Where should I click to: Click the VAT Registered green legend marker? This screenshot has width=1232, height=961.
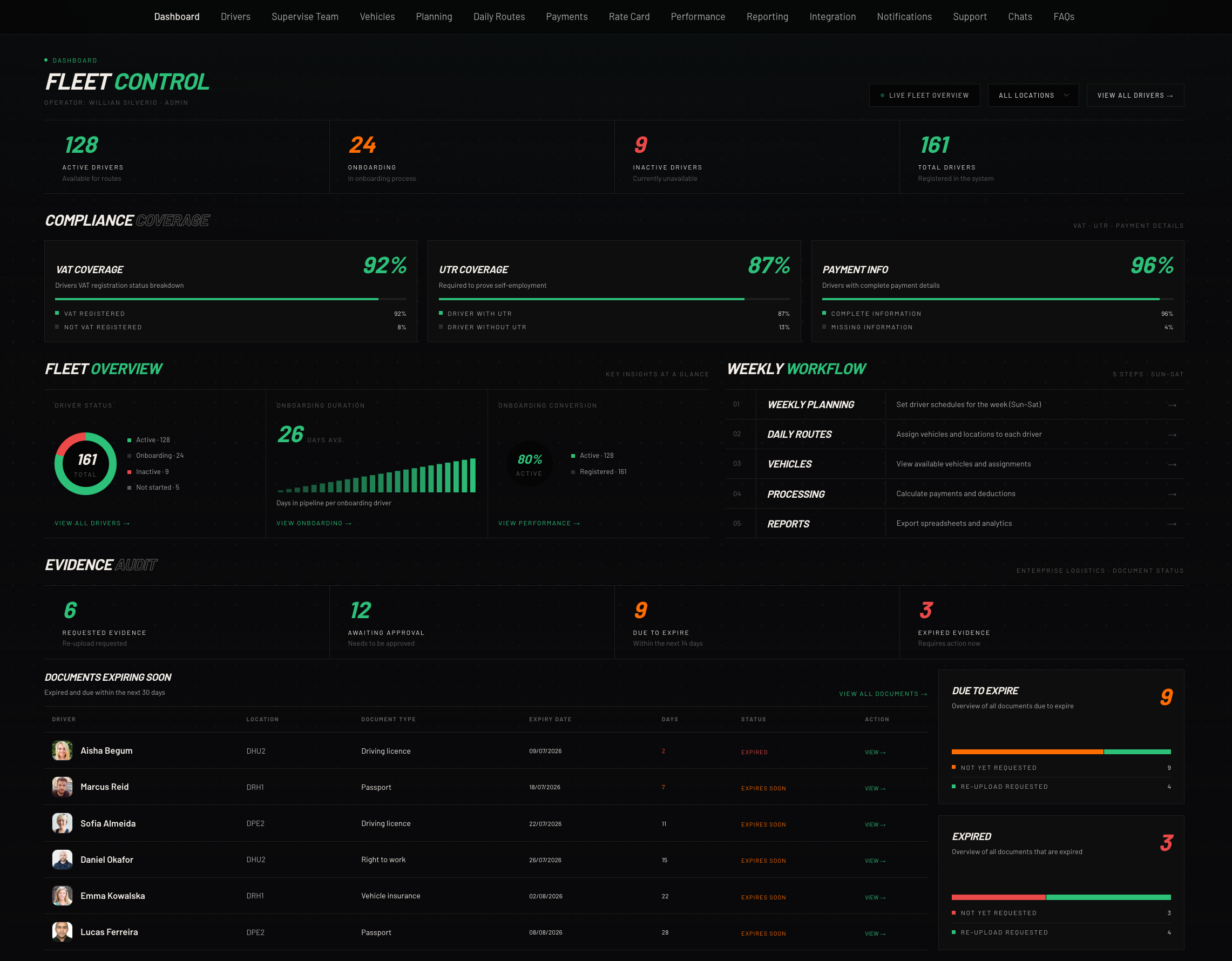[x=57, y=313]
